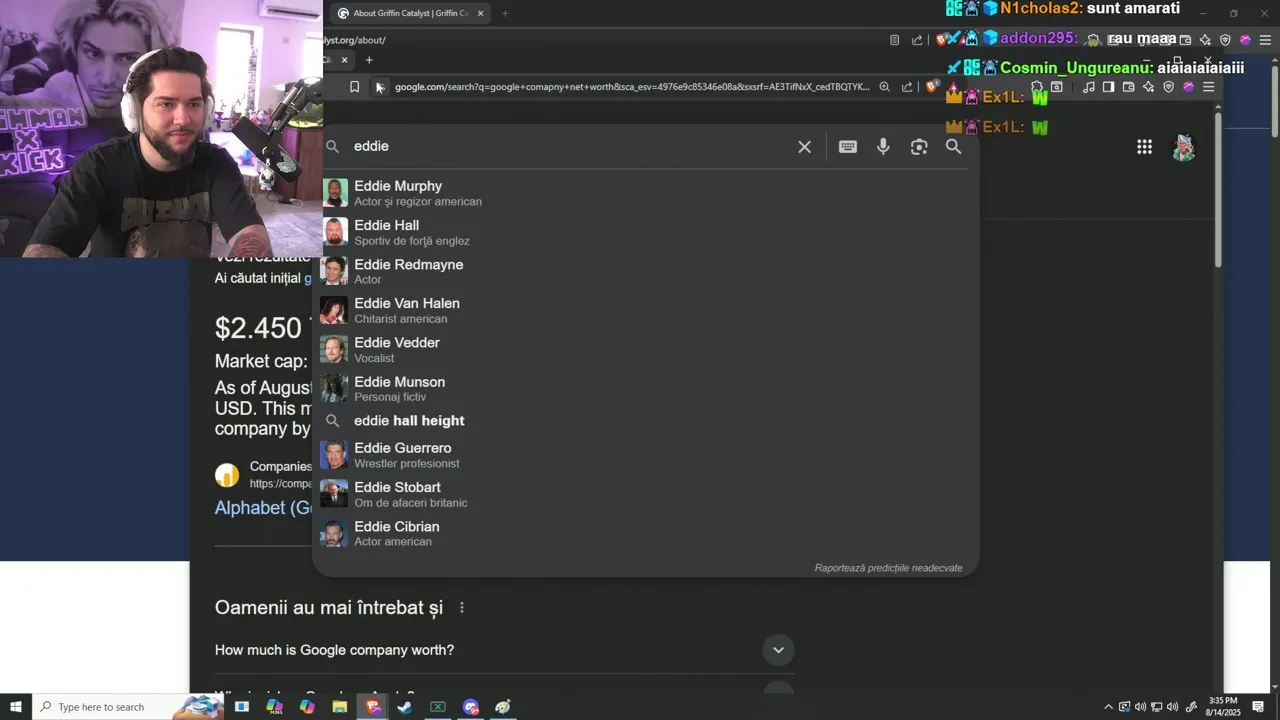Screen dimensions: 1280x720
Task: Open the zoom magnifier icon in the address bar
Action: 884,87
